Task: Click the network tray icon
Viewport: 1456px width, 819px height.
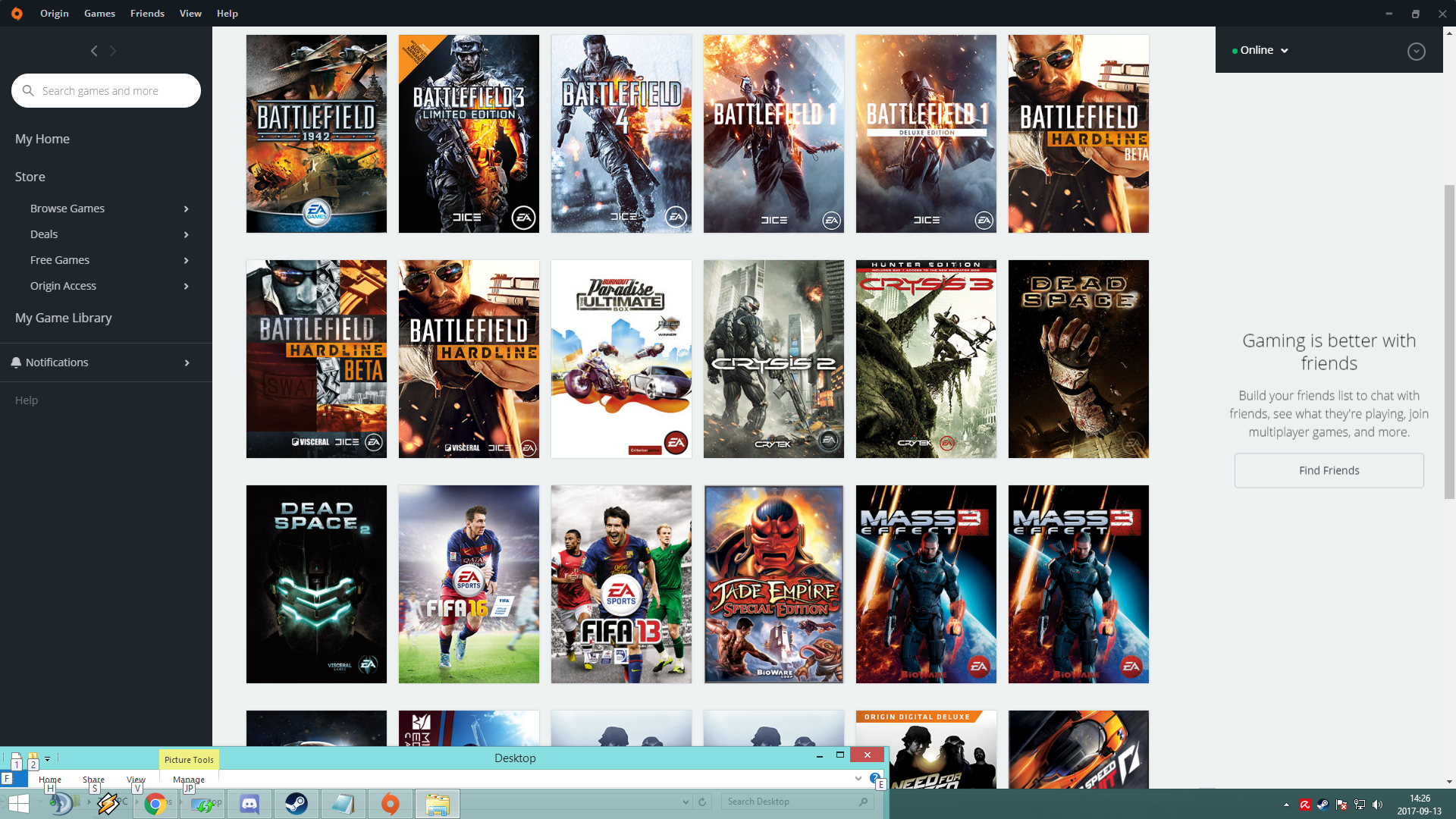Action: [x=1360, y=805]
